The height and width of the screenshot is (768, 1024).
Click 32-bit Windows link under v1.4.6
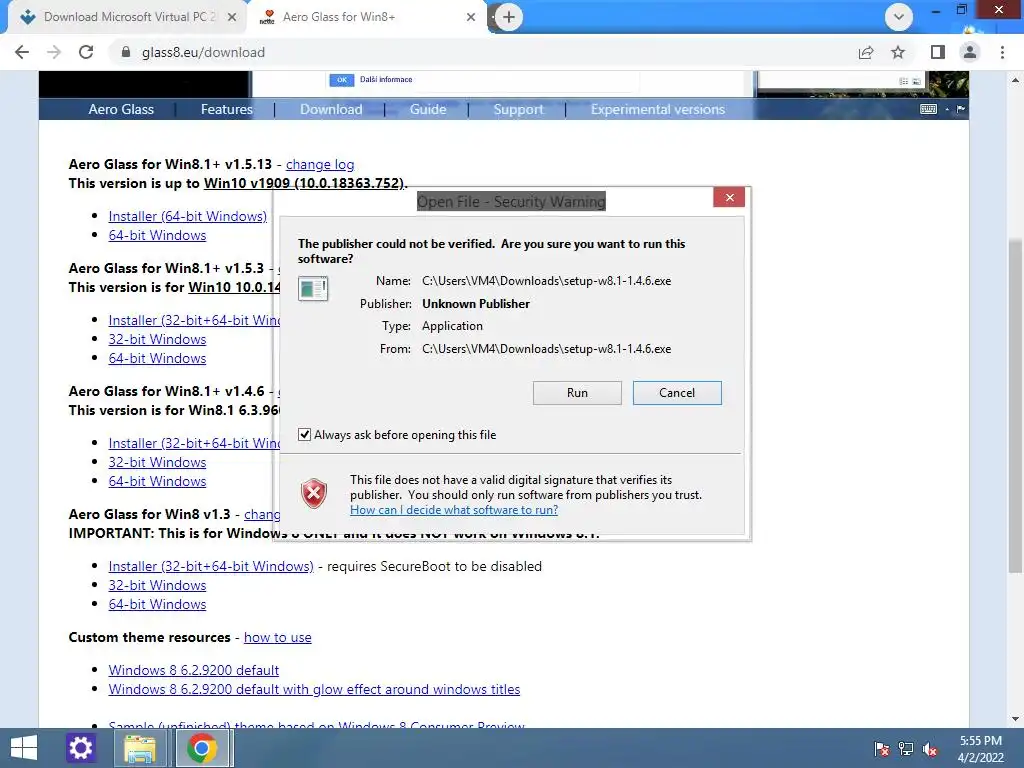(x=157, y=462)
